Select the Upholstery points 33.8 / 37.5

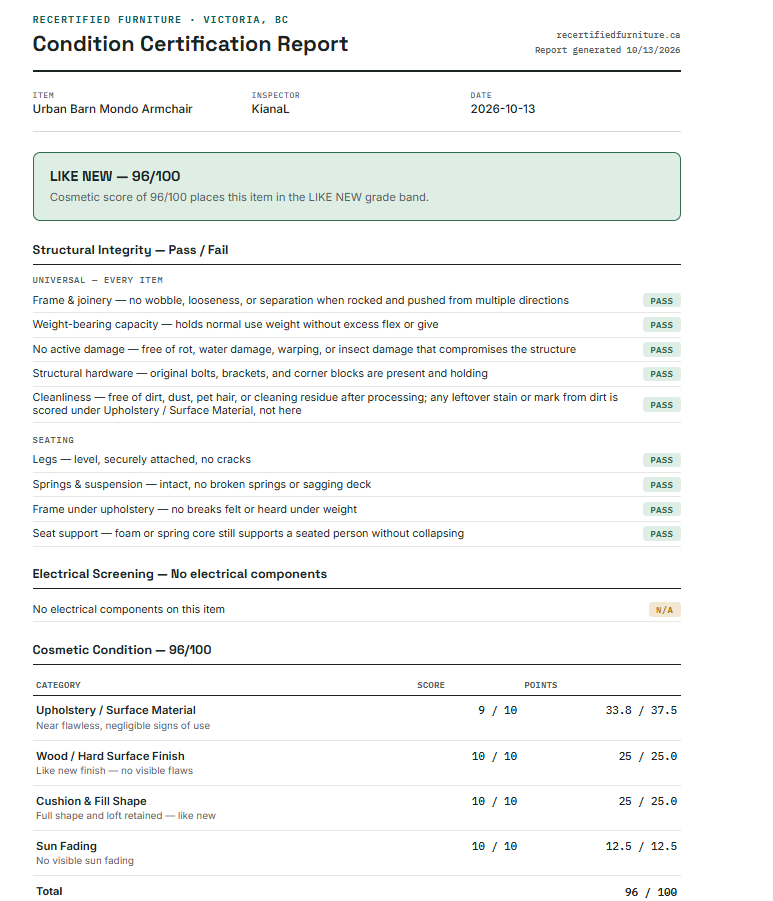[x=641, y=710]
